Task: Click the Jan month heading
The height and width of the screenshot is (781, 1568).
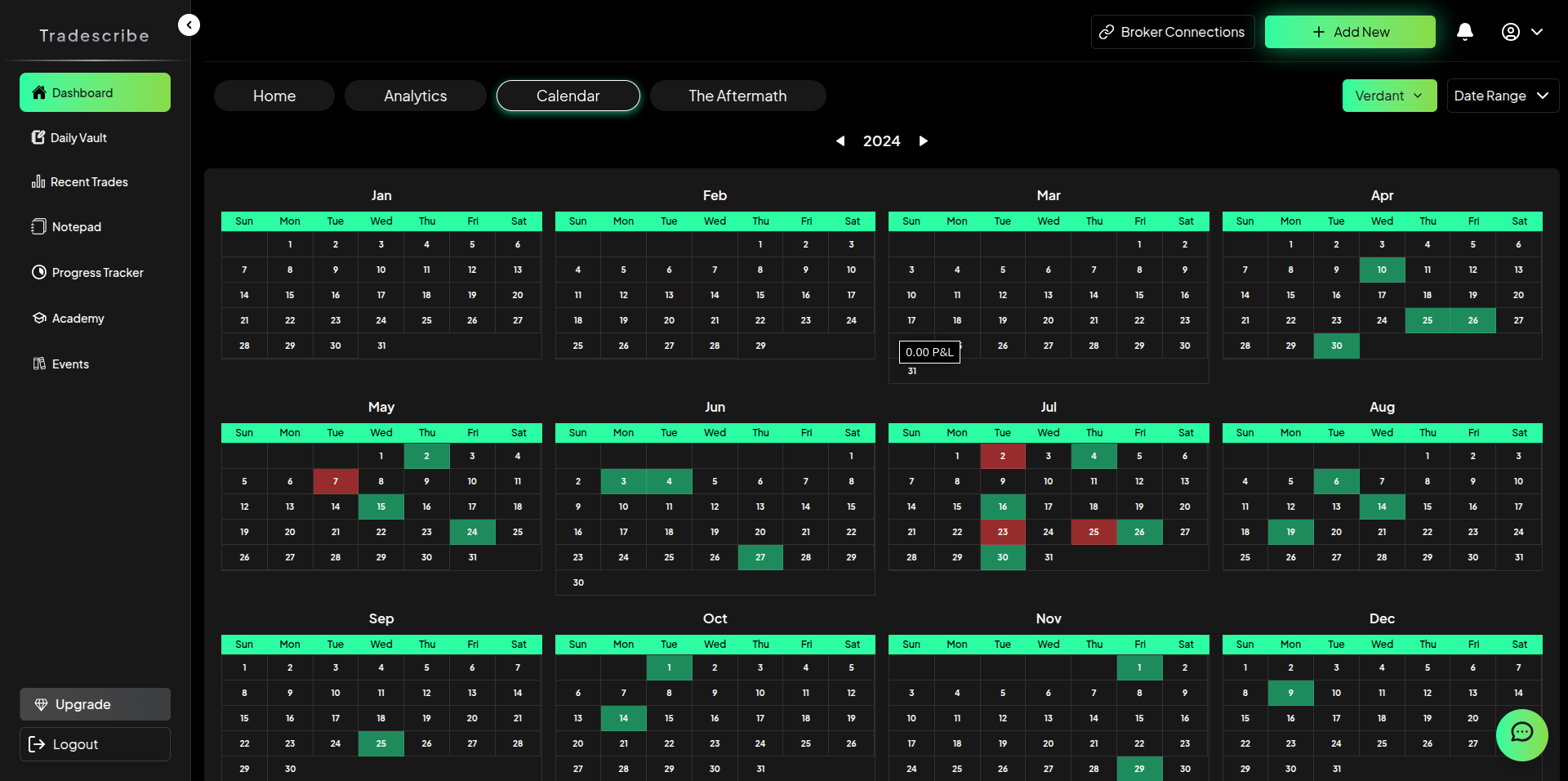Action: 381,195
